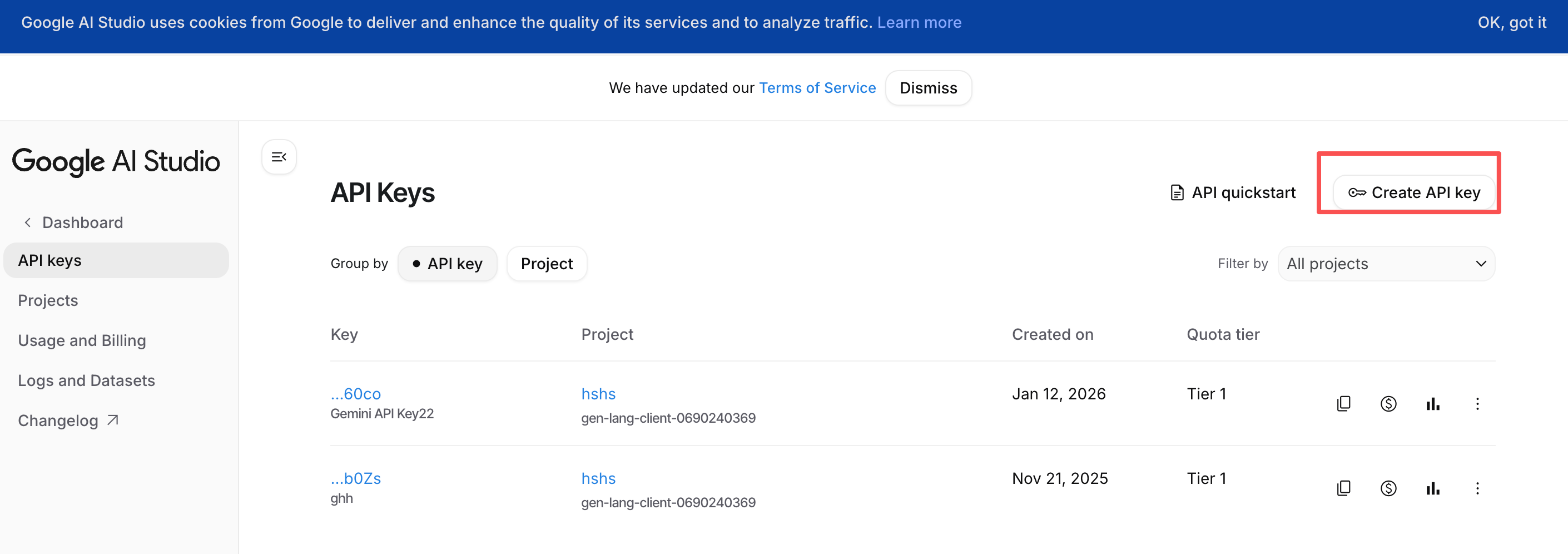Copy the ...60co API key

click(1343, 404)
